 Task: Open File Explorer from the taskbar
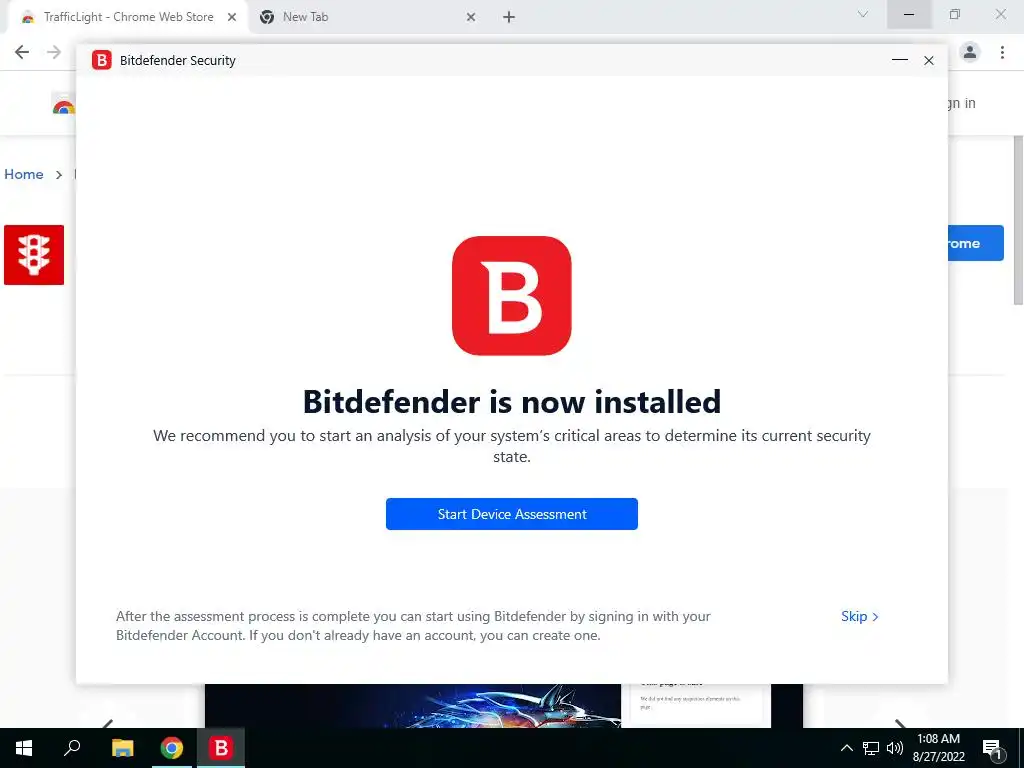point(122,748)
